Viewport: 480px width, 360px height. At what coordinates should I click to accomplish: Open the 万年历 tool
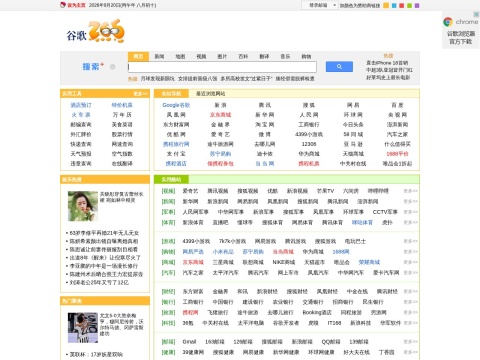[x=122, y=115]
